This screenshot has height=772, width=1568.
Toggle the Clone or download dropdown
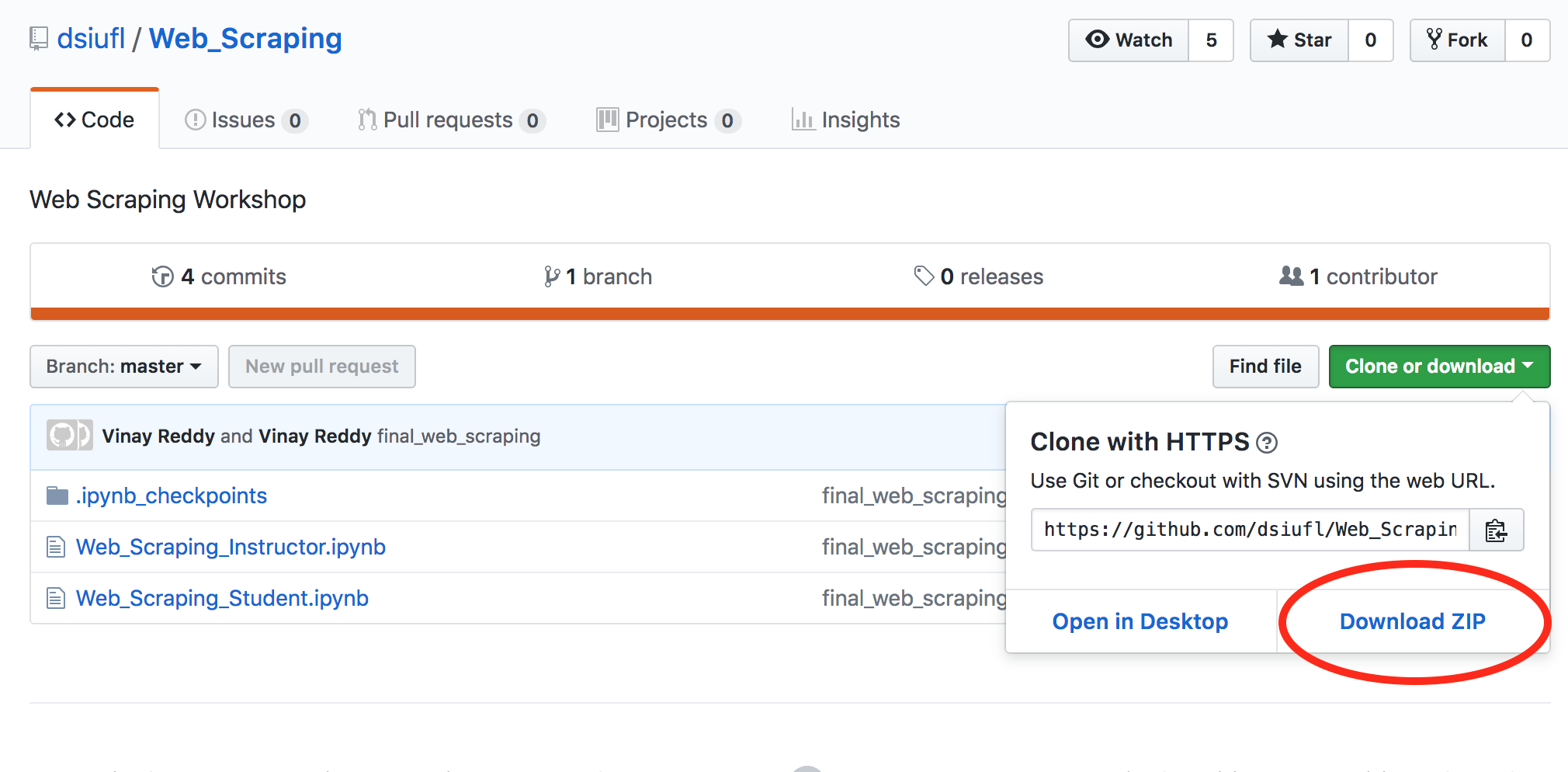tap(1439, 367)
